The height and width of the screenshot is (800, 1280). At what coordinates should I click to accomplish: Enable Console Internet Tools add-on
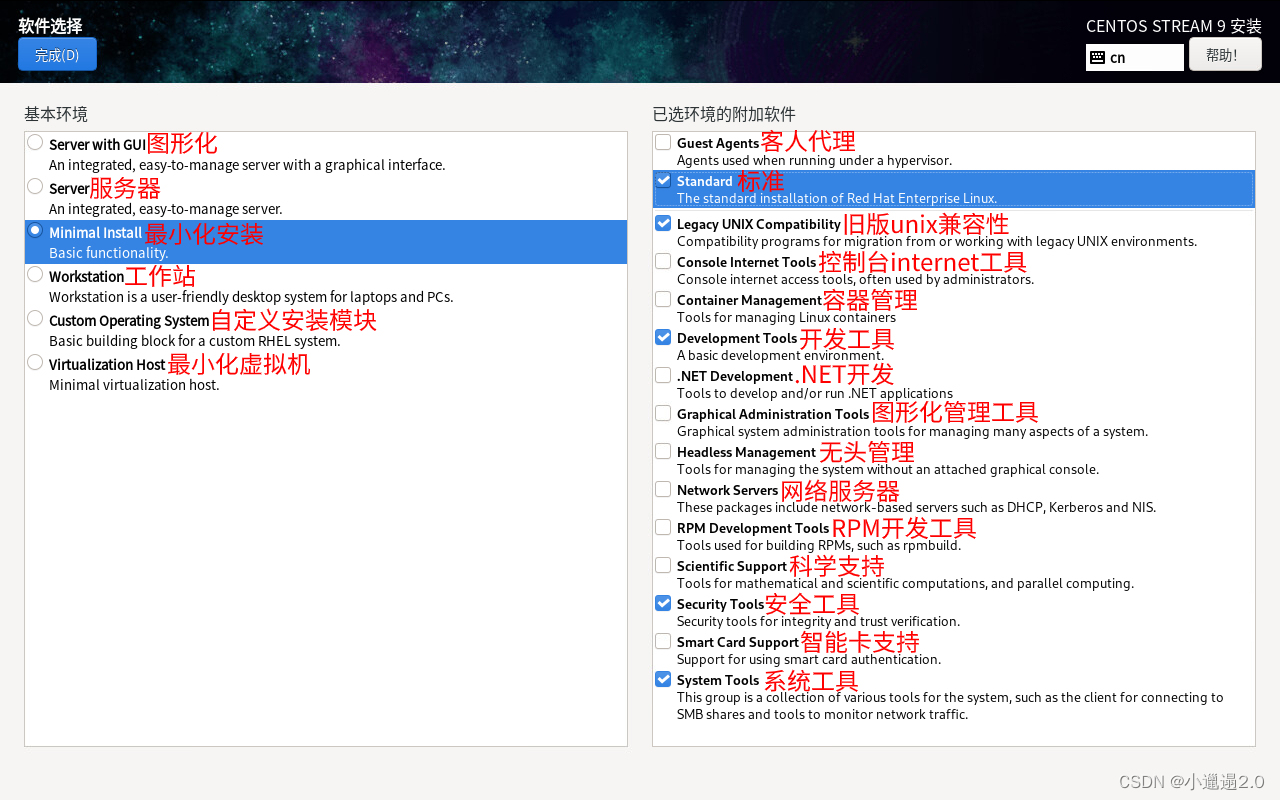[662, 260]
